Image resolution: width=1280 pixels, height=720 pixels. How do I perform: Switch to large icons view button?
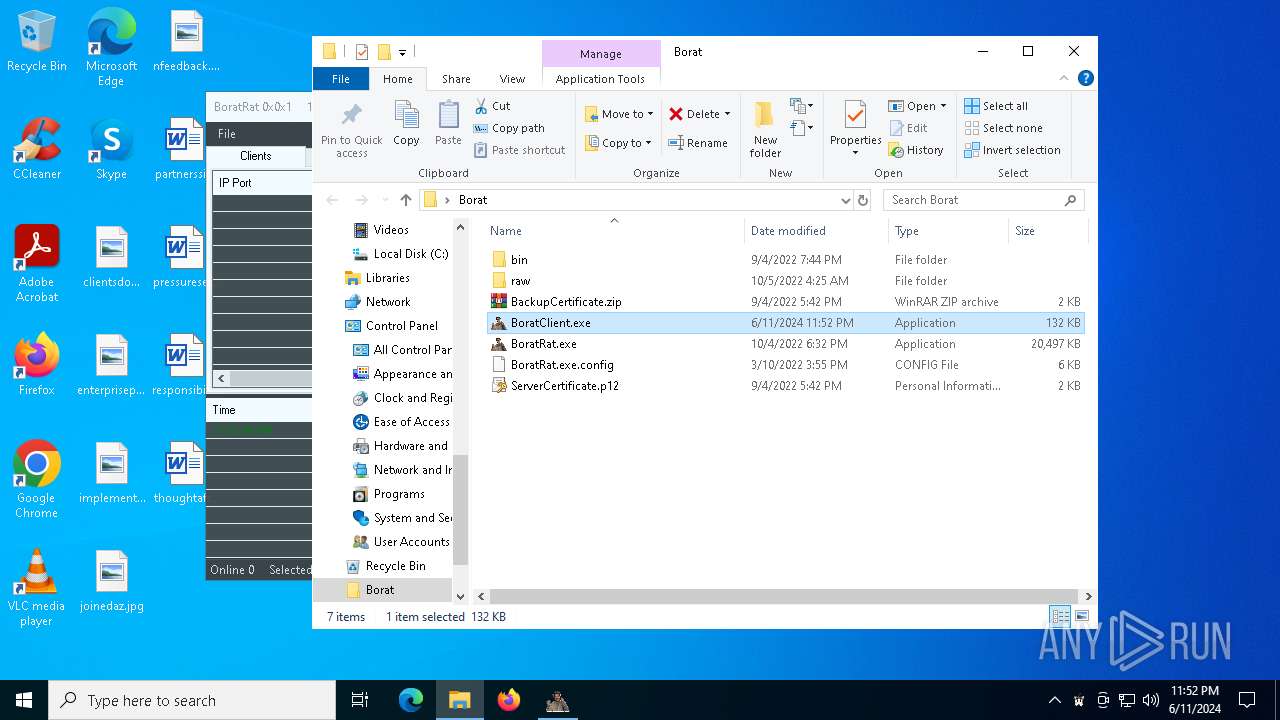[1081, 617]
